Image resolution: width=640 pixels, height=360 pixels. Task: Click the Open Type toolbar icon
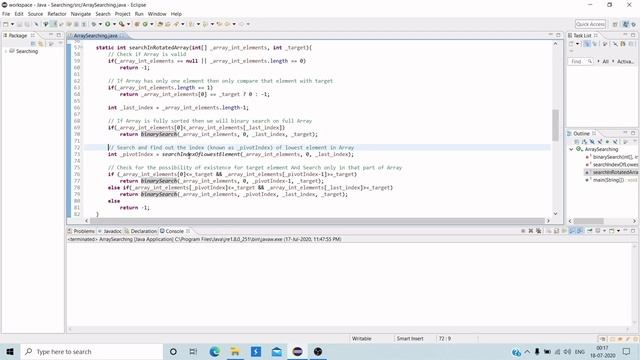click(x=160, y=24)
